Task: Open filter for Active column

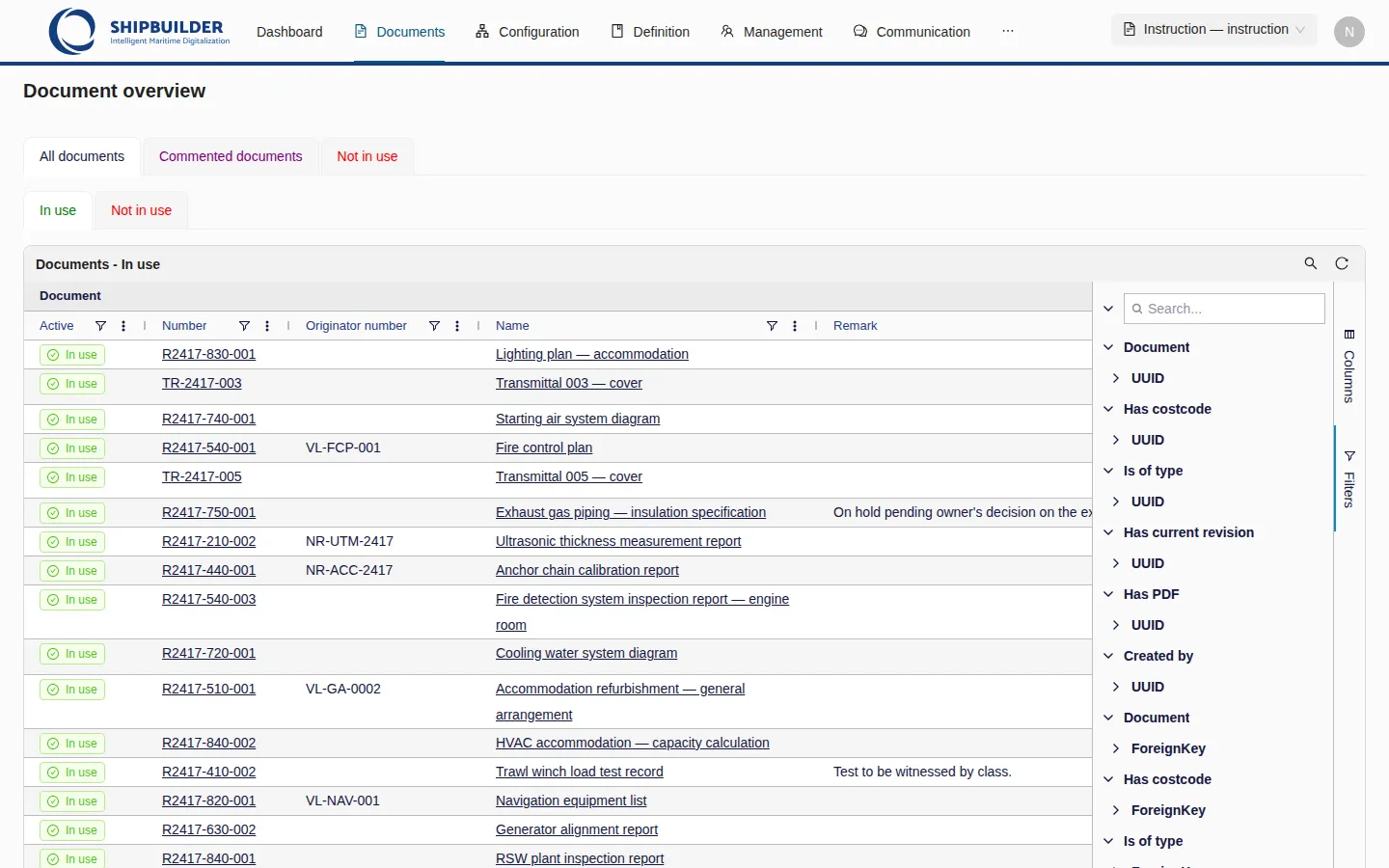Action: [x=100, y=326]
